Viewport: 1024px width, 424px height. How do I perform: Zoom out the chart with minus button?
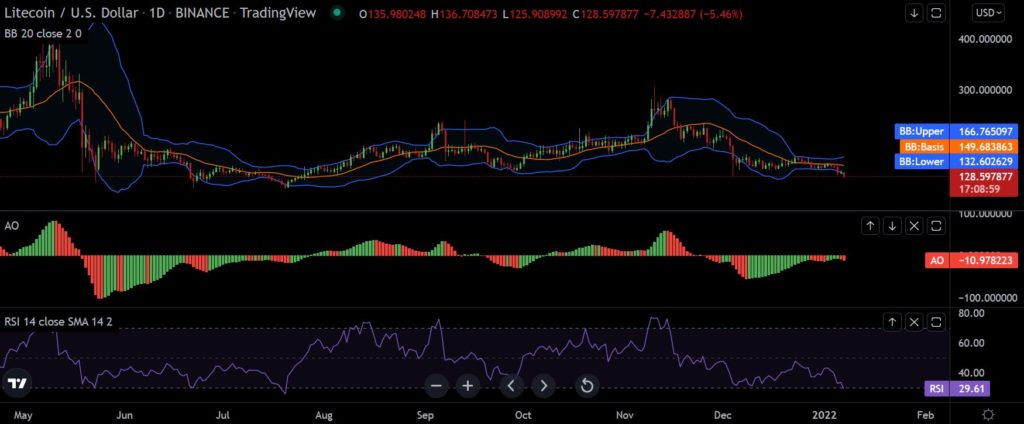pos(436,386)
